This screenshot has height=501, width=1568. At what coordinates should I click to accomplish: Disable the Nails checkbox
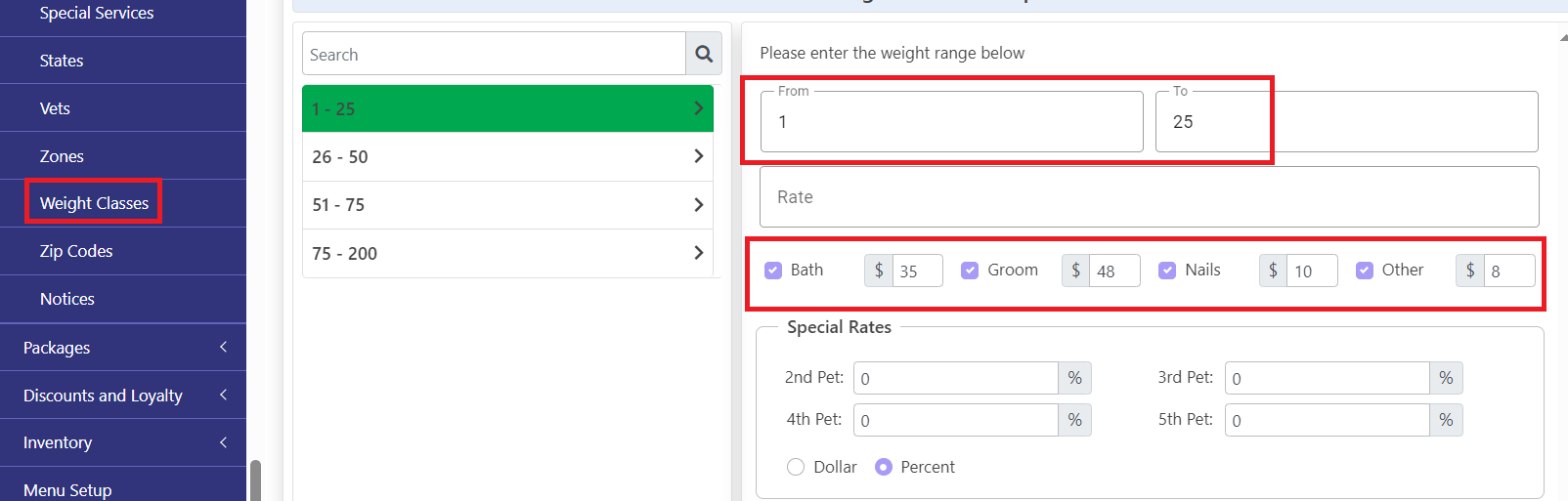point(1167,271)
